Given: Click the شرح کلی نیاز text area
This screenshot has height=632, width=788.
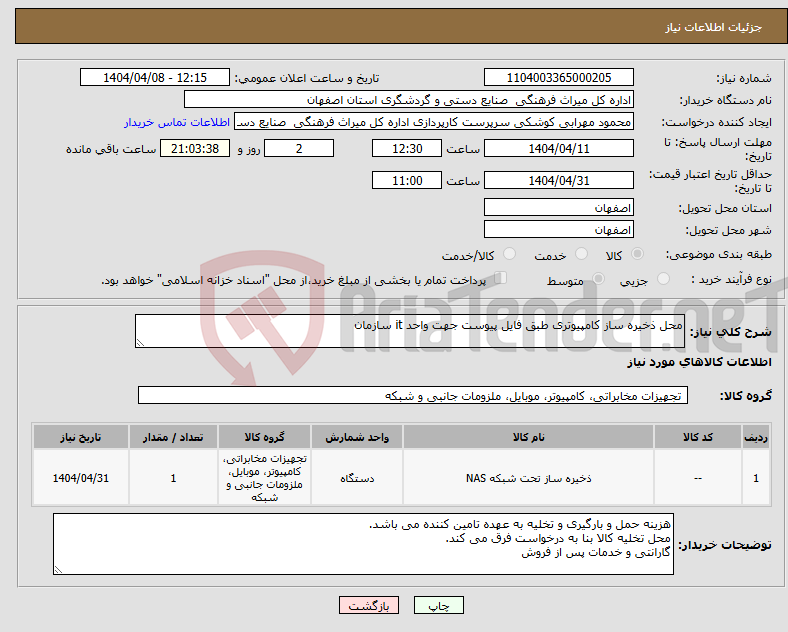Looking at the screenshot, I should (410, 331).
